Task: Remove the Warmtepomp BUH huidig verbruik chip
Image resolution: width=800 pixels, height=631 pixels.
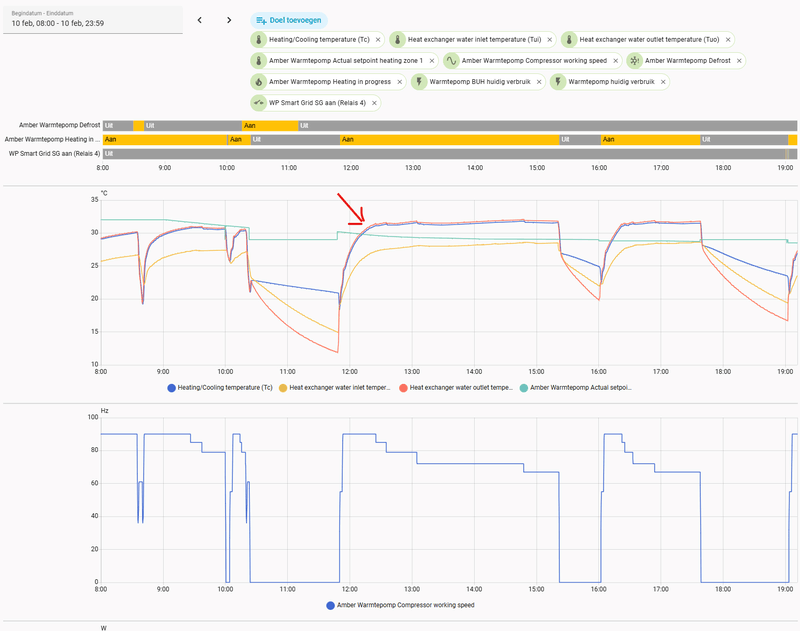Action: [x=539, y=81]
